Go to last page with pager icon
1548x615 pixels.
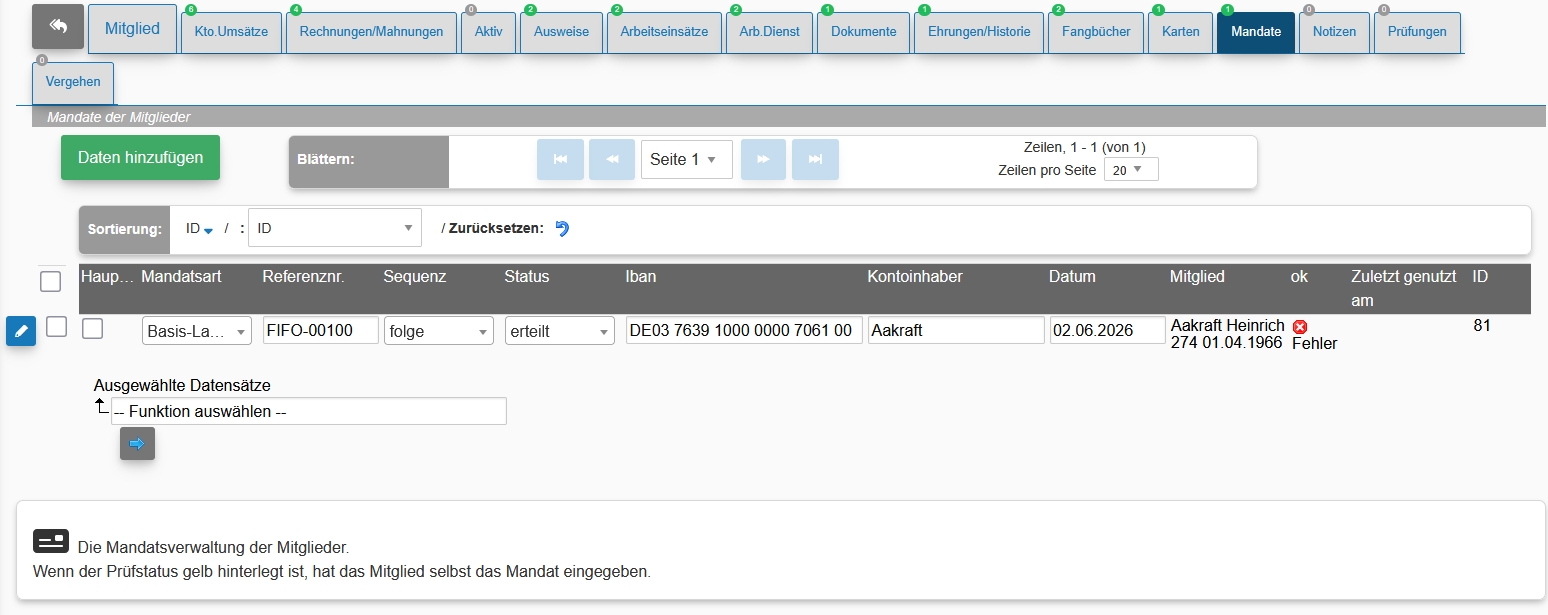pyautogui.click(x=815, y=160)
